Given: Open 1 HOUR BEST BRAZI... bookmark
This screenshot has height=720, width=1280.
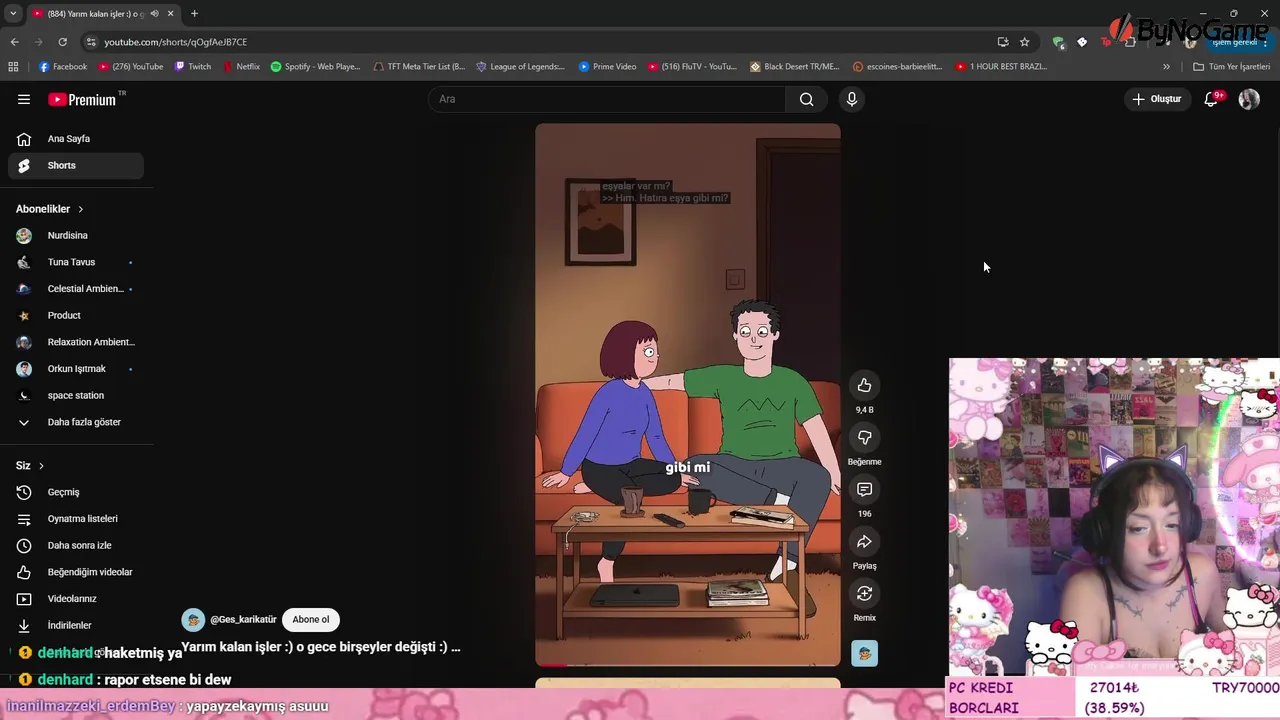Looking at the screenshot, I should tap(1002, 67).
